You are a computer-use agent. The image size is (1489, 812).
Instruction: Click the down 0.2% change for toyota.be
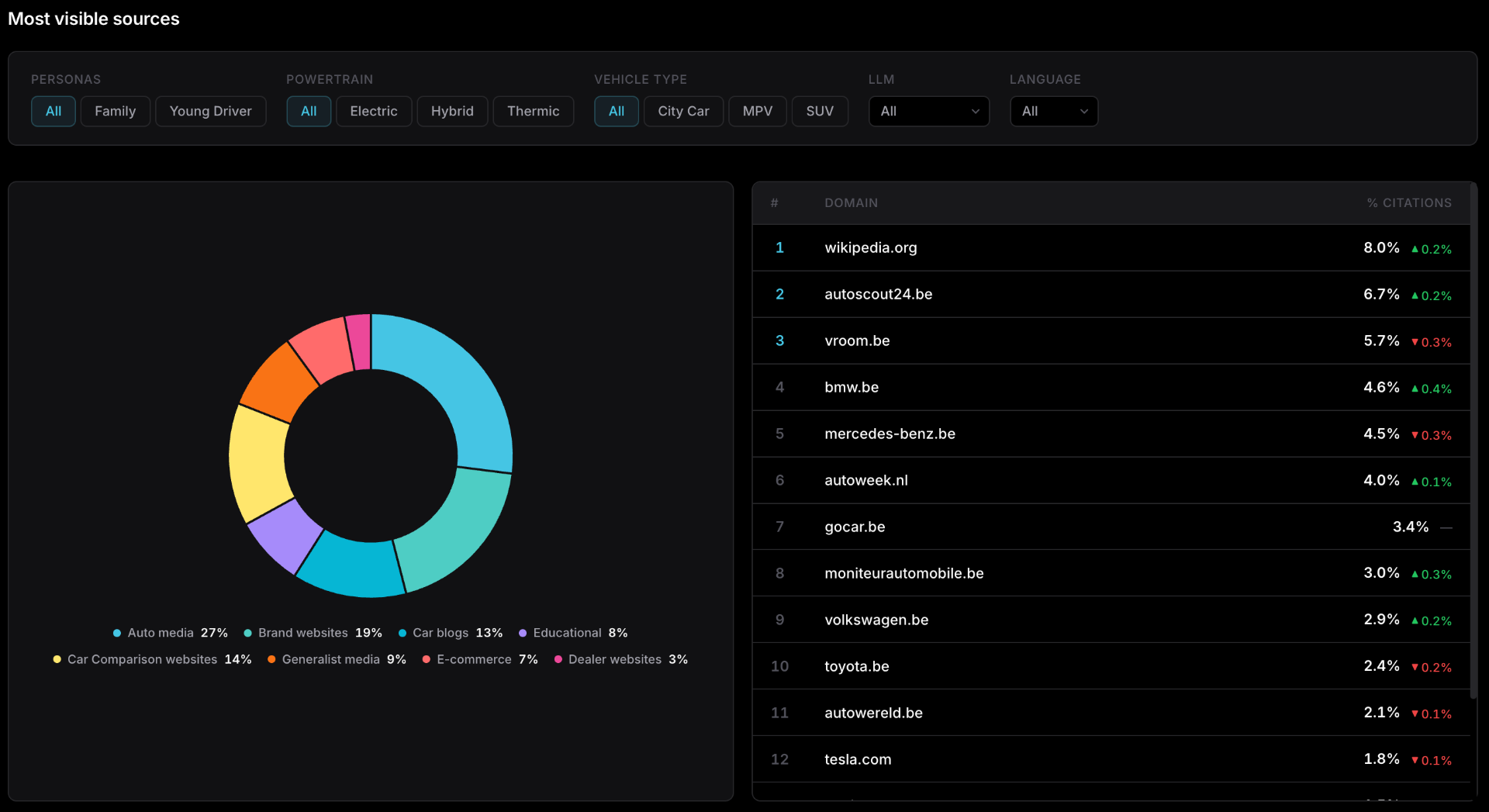[x=1432, y=667]
